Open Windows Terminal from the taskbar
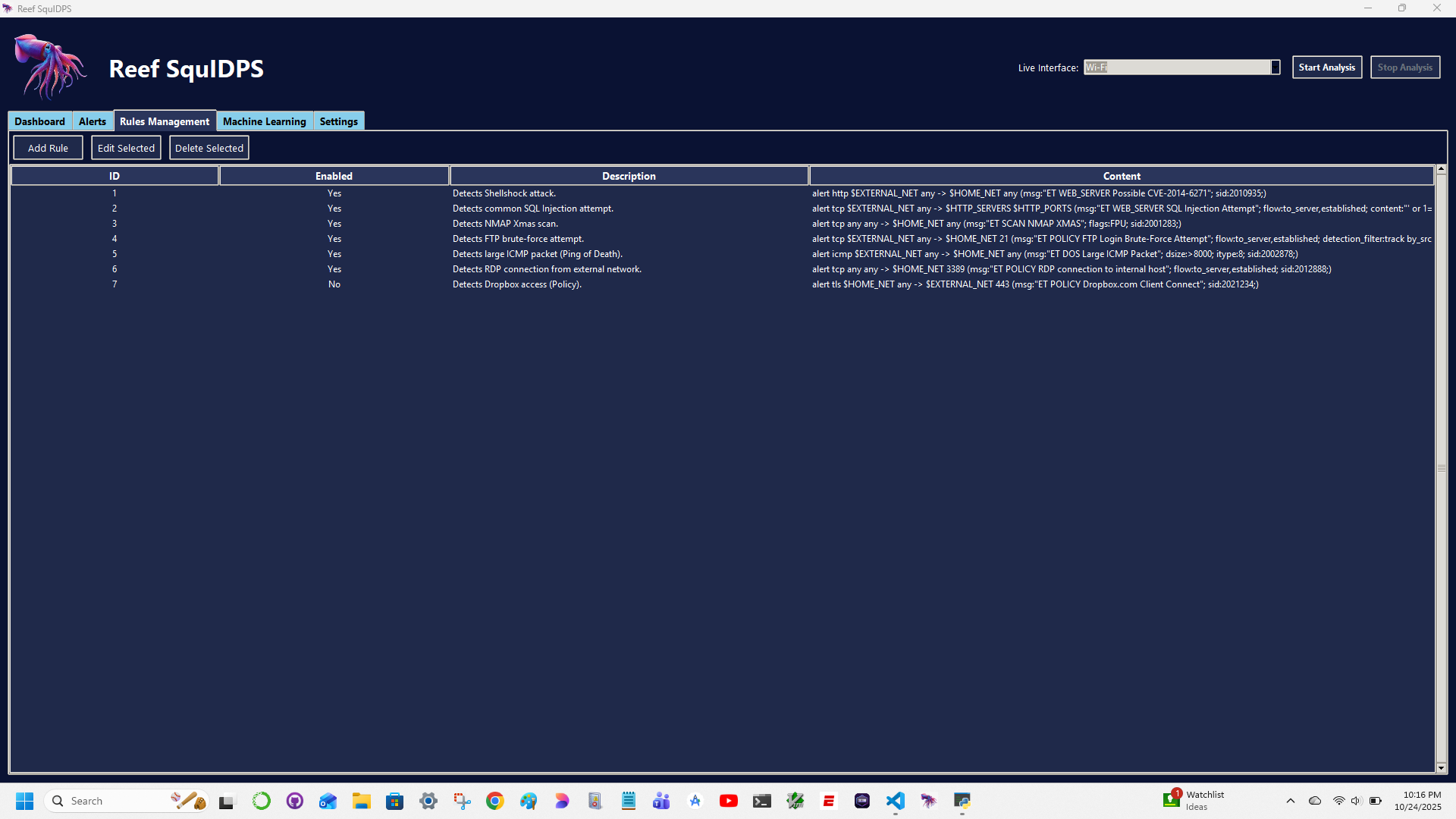This screenshot has height=819, width=1456. pos(762,801)
